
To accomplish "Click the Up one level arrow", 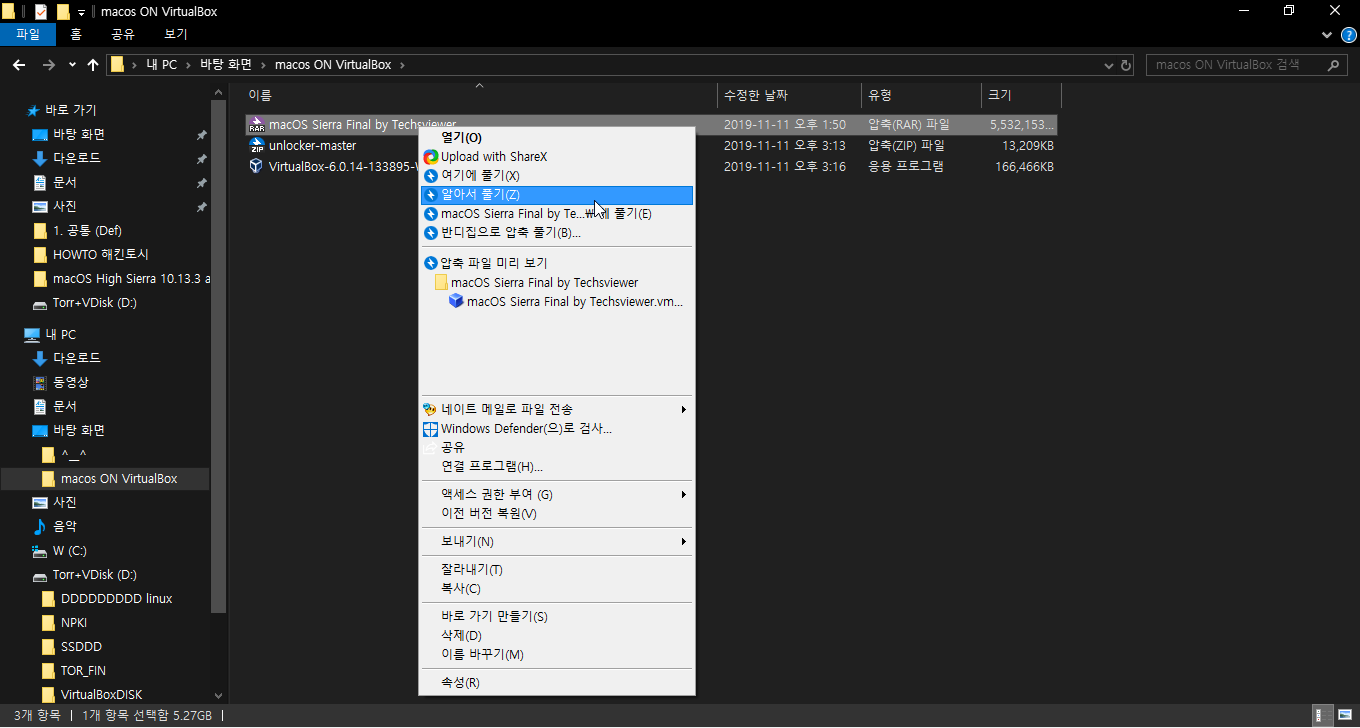I will 93,65.
